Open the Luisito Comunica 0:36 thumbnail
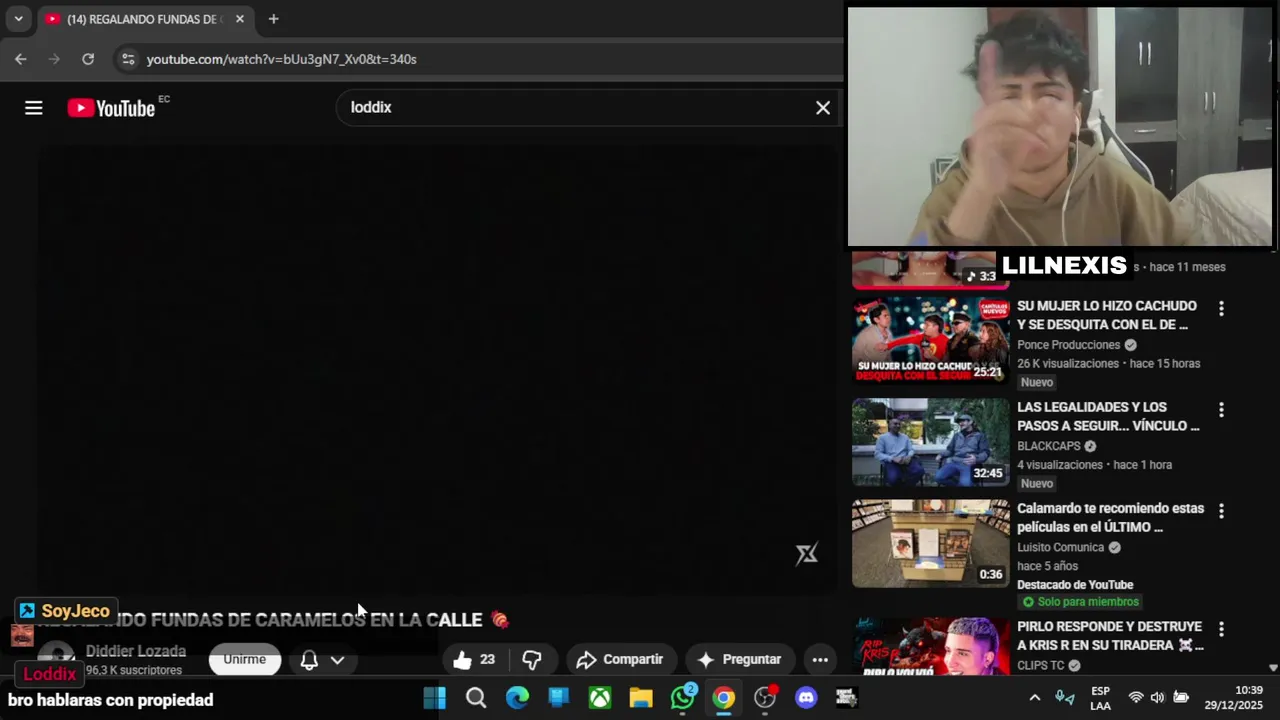 coord(931,543)
